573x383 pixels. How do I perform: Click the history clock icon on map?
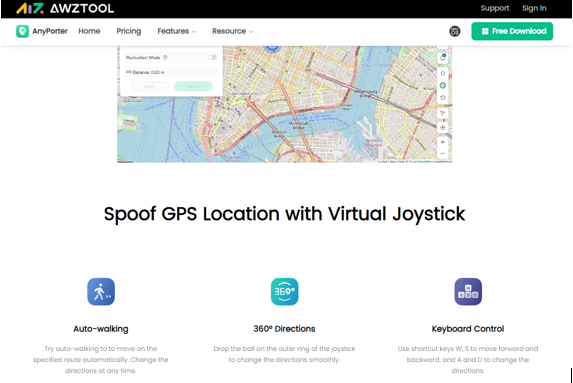pos(443,98)
